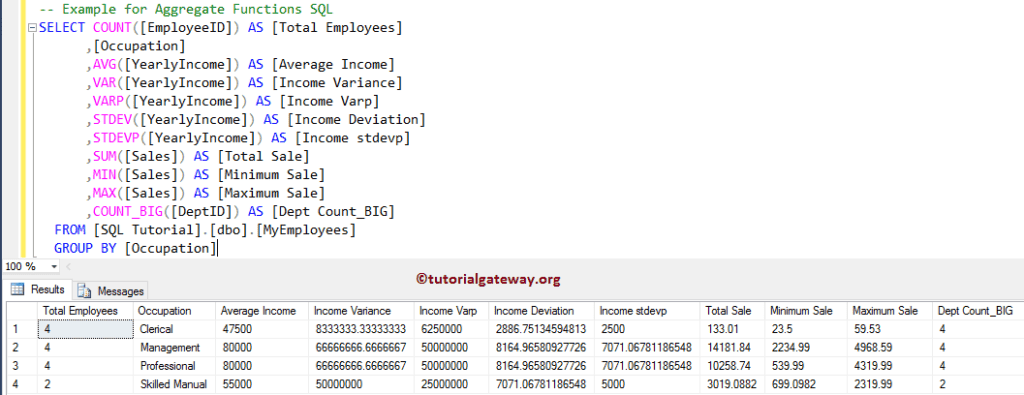Click the 2500 Income stdevp cell
The height and width of the screenshot is (395, 1024).
648,329
